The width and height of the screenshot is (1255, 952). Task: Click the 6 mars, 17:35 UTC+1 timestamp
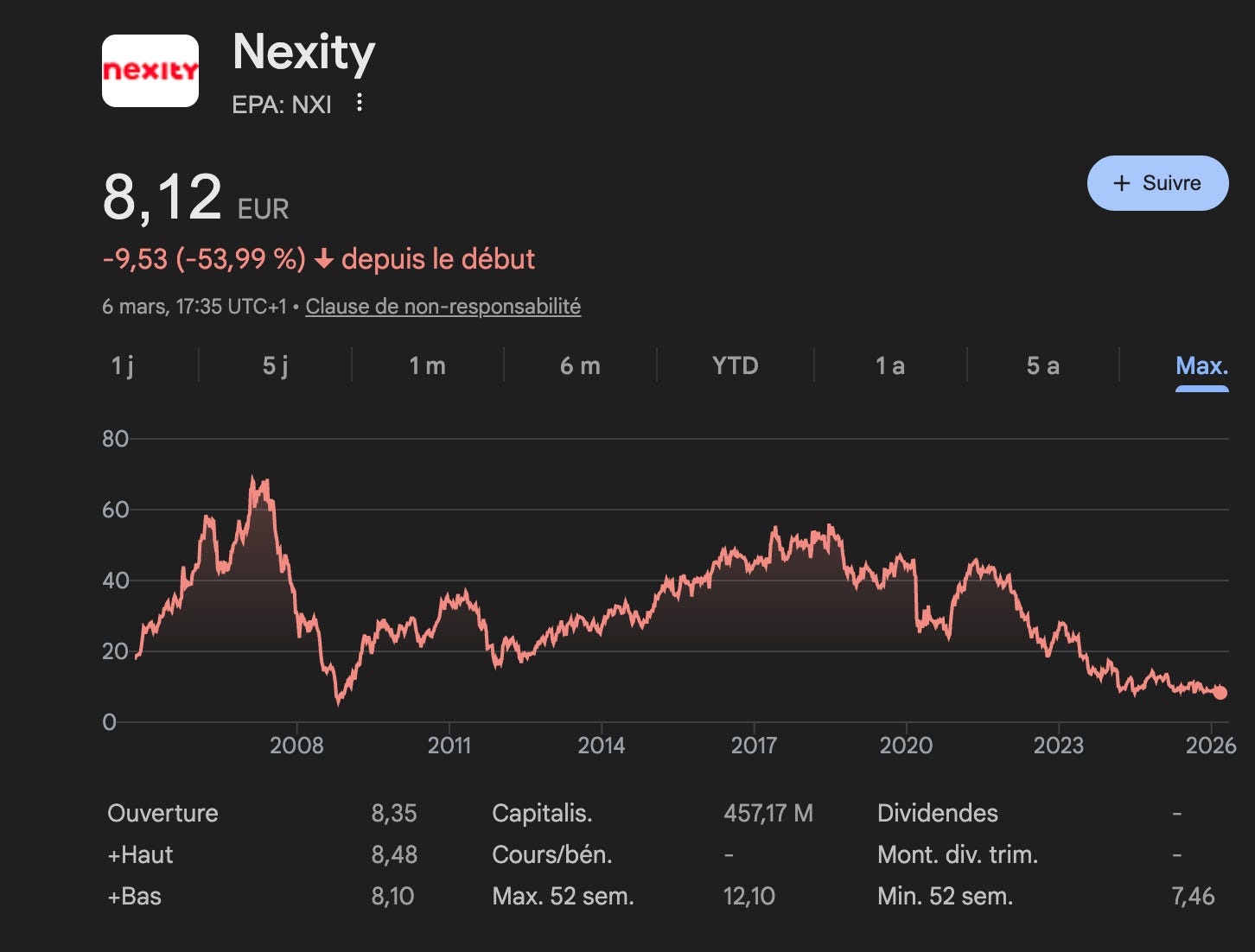194,307
